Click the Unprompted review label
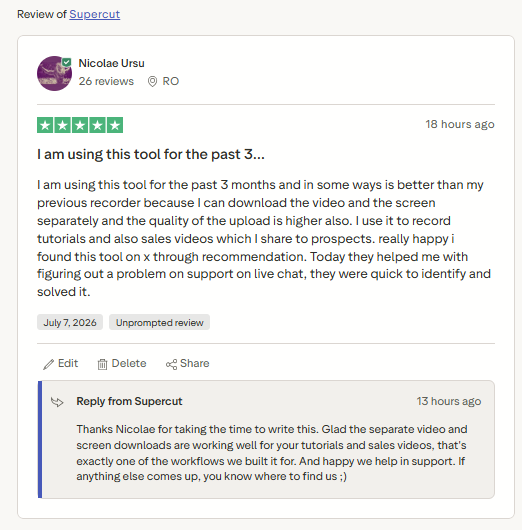 pos(160,322)
